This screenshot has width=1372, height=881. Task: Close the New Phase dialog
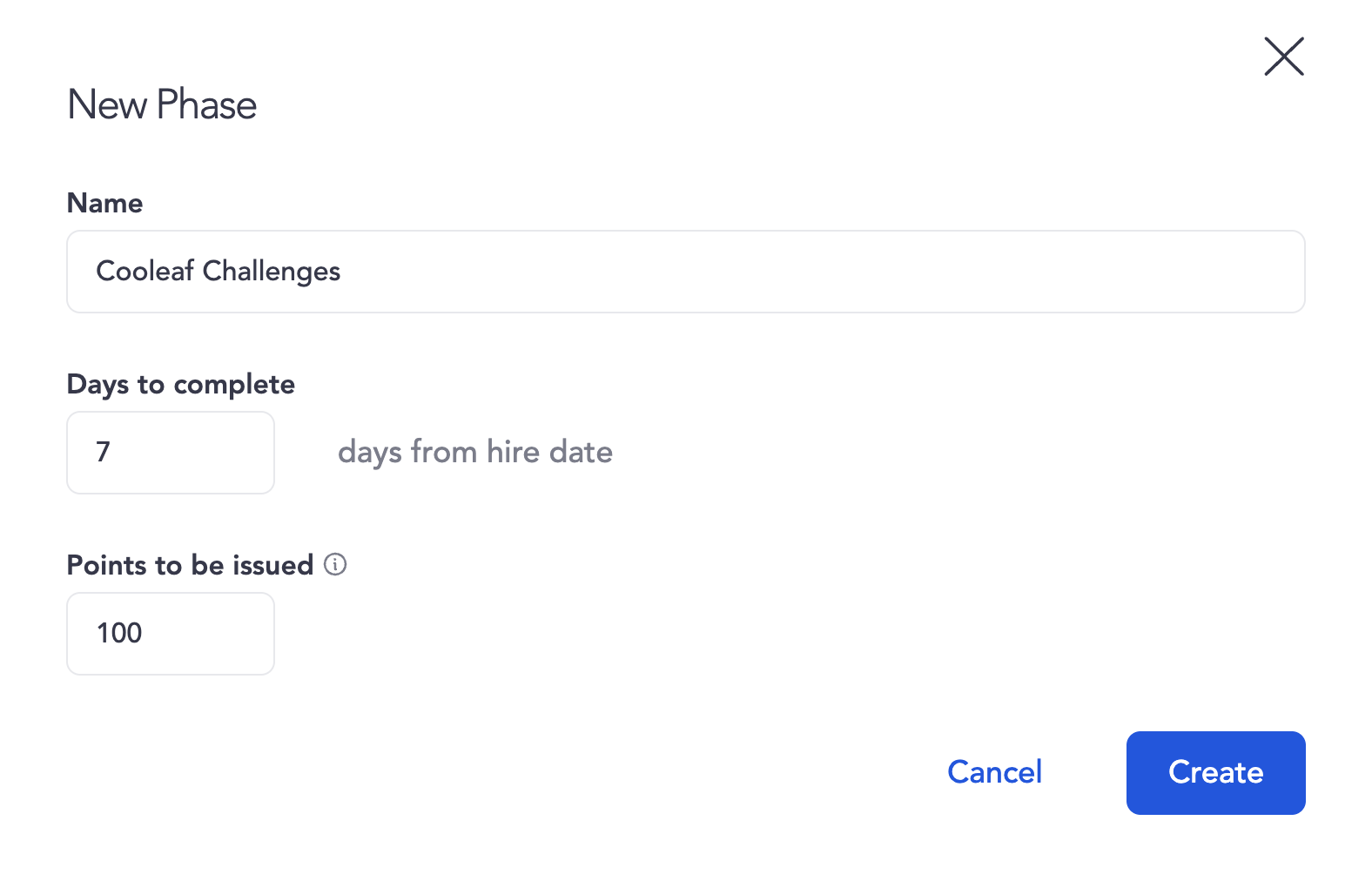pos(1284,57)
